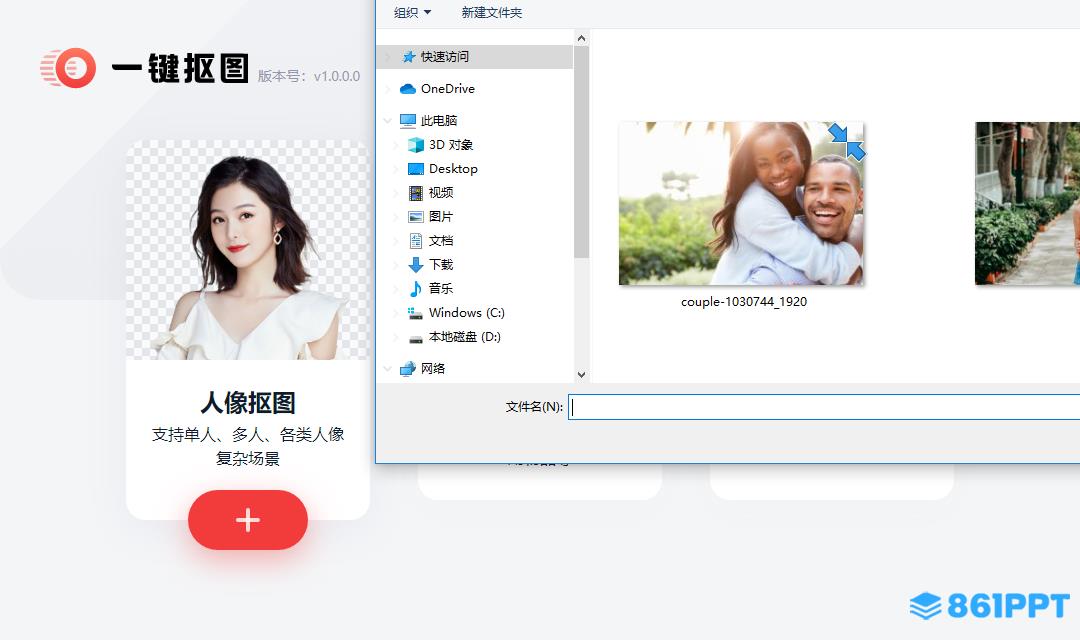Click the red plus button under 人像抠图
This screenshot has width=1080, height=640.
tap(248, 519)
